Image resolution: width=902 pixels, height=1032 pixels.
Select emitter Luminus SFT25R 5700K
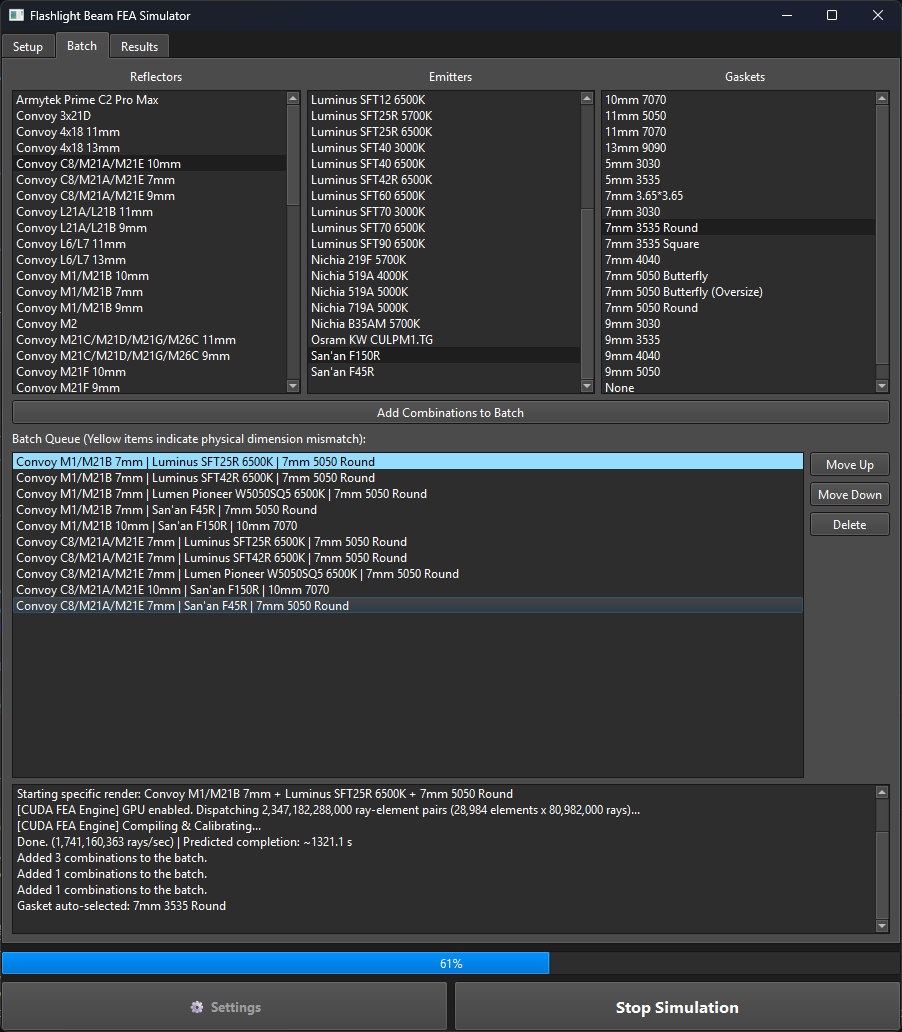tap(444, 116)
